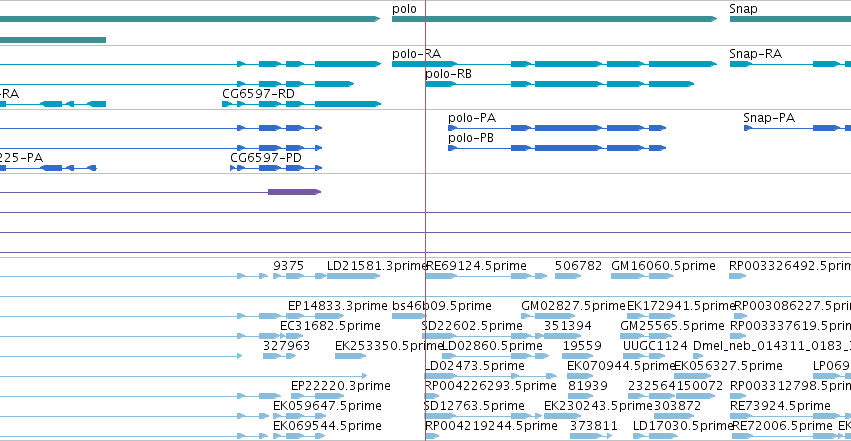Select RE72006.5prime EST label
This screenshot has width=851, height=441.
(x=782, y=426)
